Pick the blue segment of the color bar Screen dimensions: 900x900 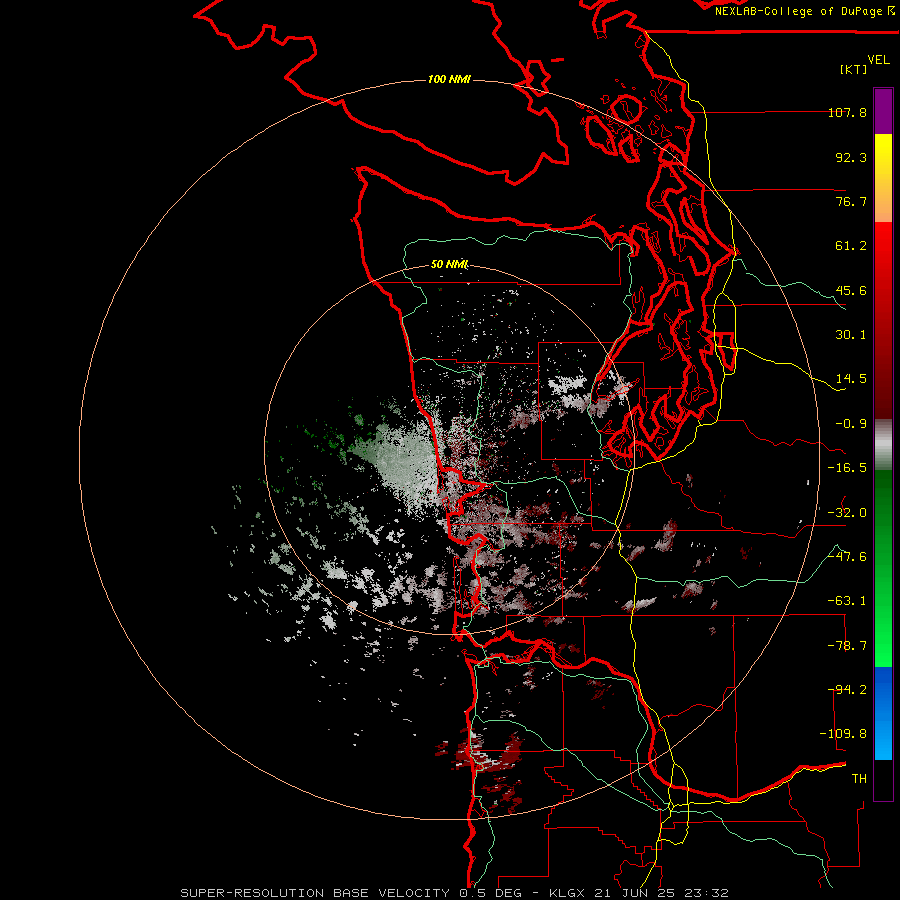pyautogui.click(x=883, y=713)
